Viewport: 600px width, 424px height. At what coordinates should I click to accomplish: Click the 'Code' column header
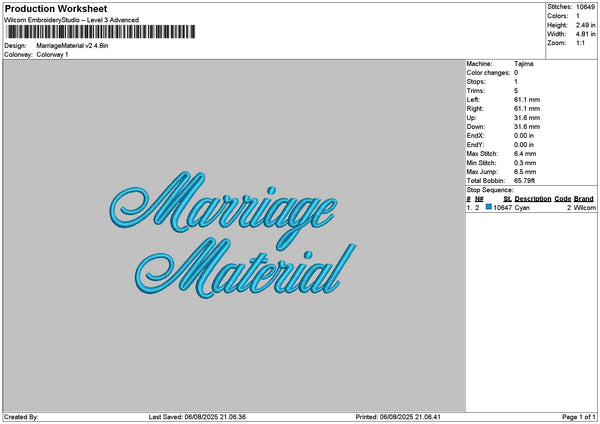[562, 199]
